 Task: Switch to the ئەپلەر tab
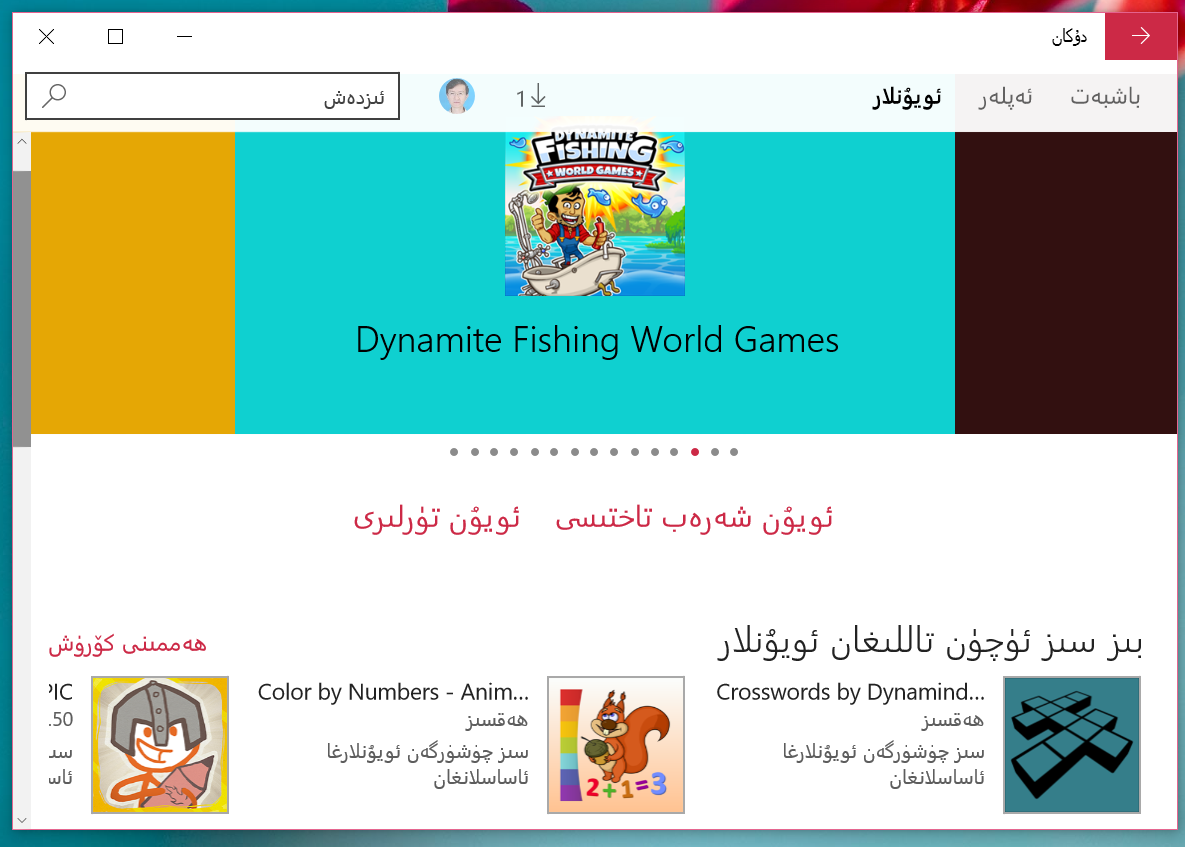1005,97
